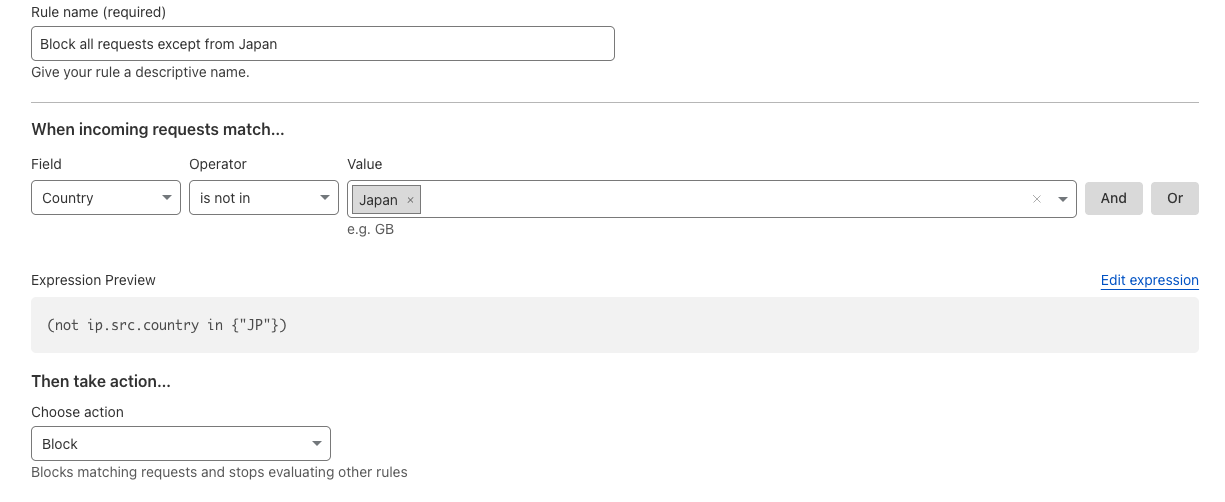Remove the Japan tag with its x
The height and width of the screenshot is (502, 1225).
pos(410,200)
